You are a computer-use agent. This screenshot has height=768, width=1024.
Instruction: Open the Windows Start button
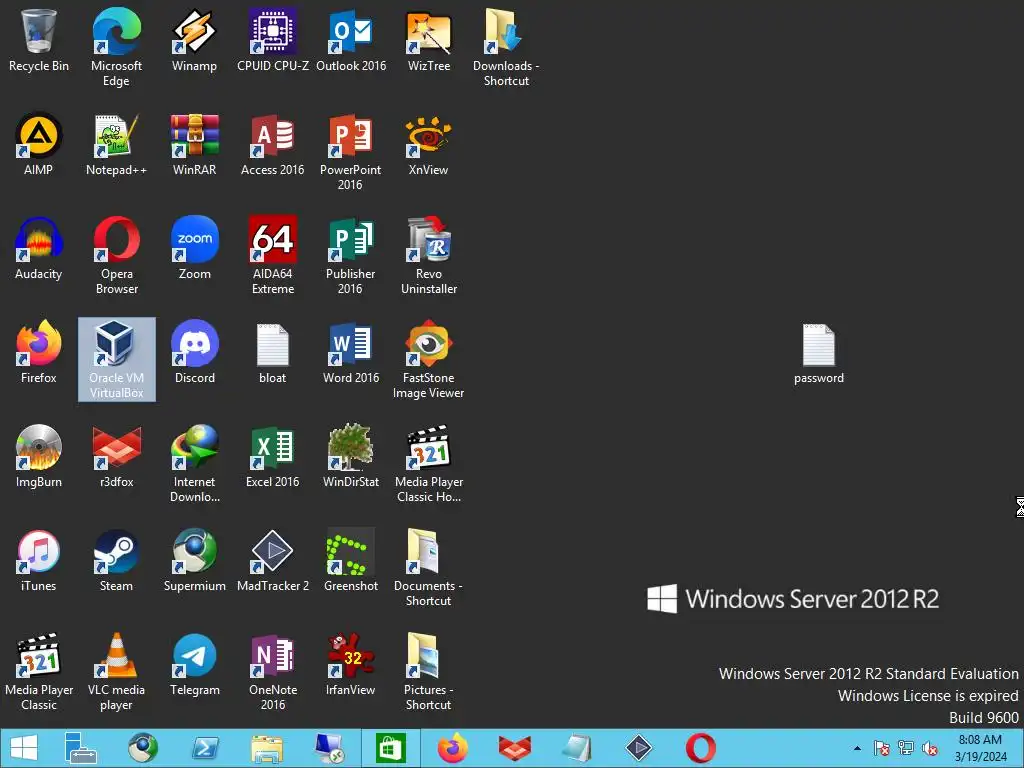[x=24, y=748]
